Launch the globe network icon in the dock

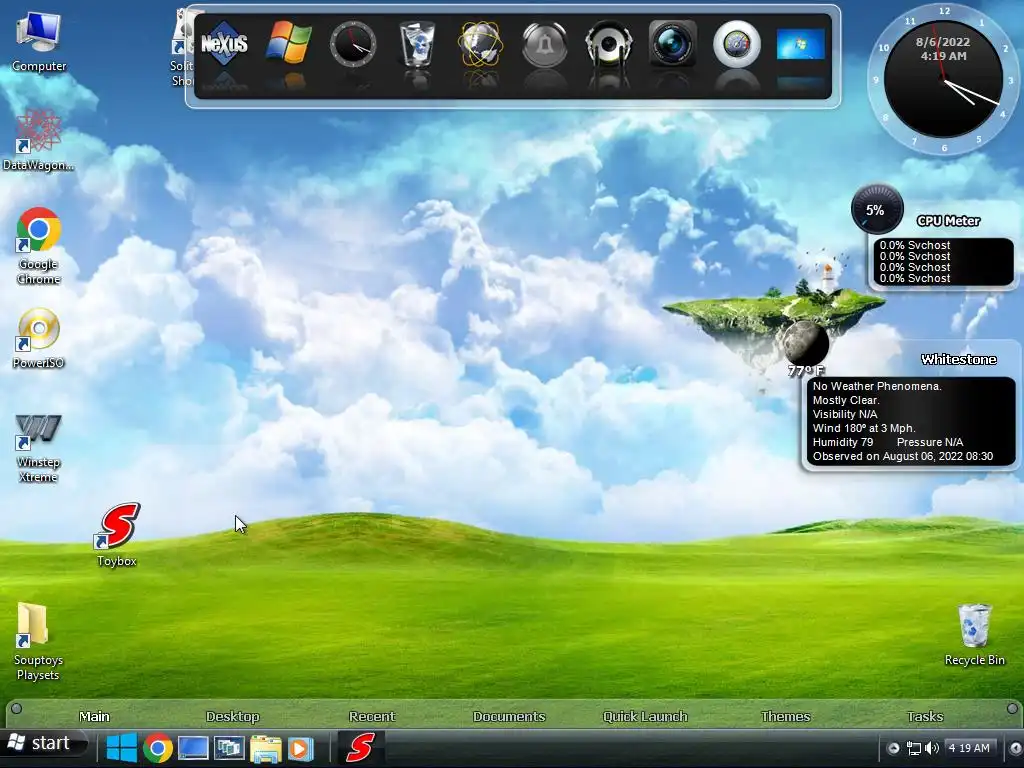coord(481,44)
